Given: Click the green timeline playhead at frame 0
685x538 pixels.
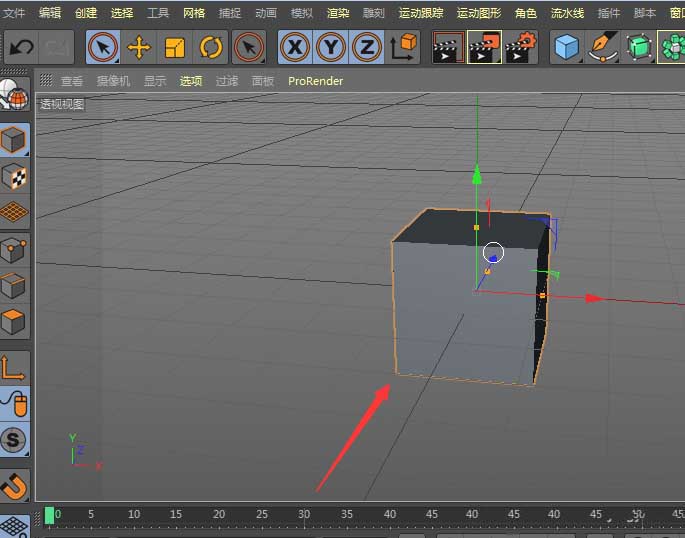Looking at the screenshot, I should [x=49, y=515].
